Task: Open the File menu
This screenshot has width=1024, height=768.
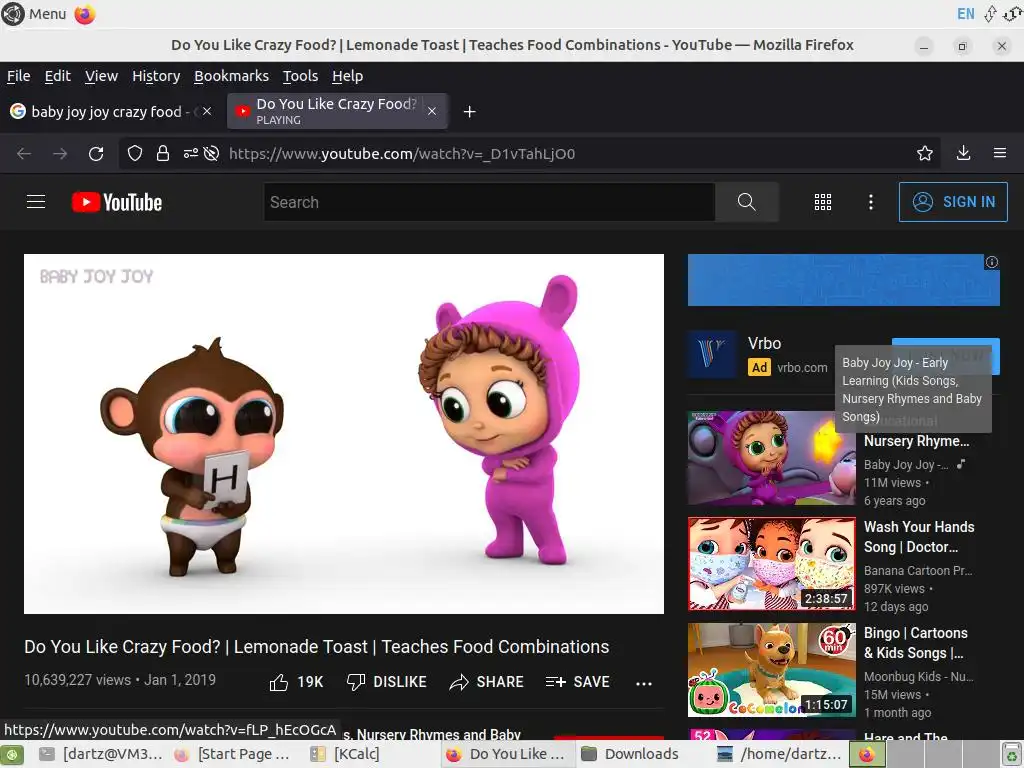Action: (x=18, y=76)
